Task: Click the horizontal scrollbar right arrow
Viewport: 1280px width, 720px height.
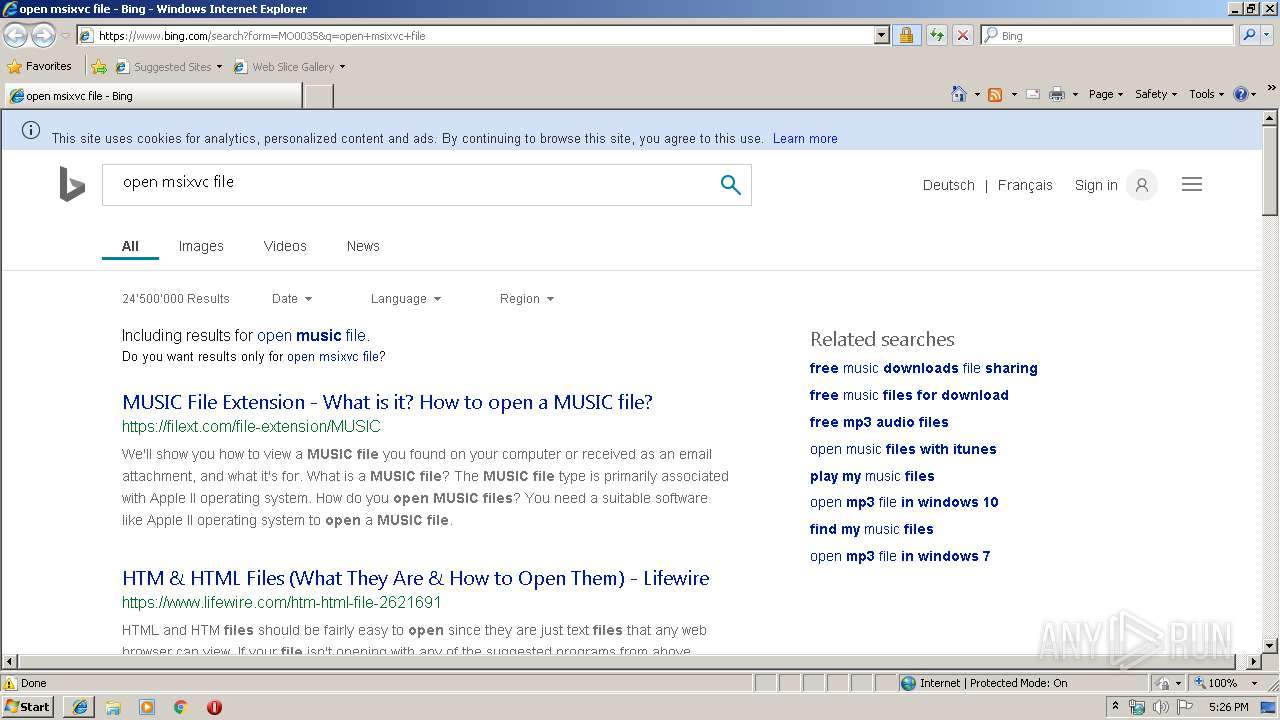Action: tap(1254, 662)
